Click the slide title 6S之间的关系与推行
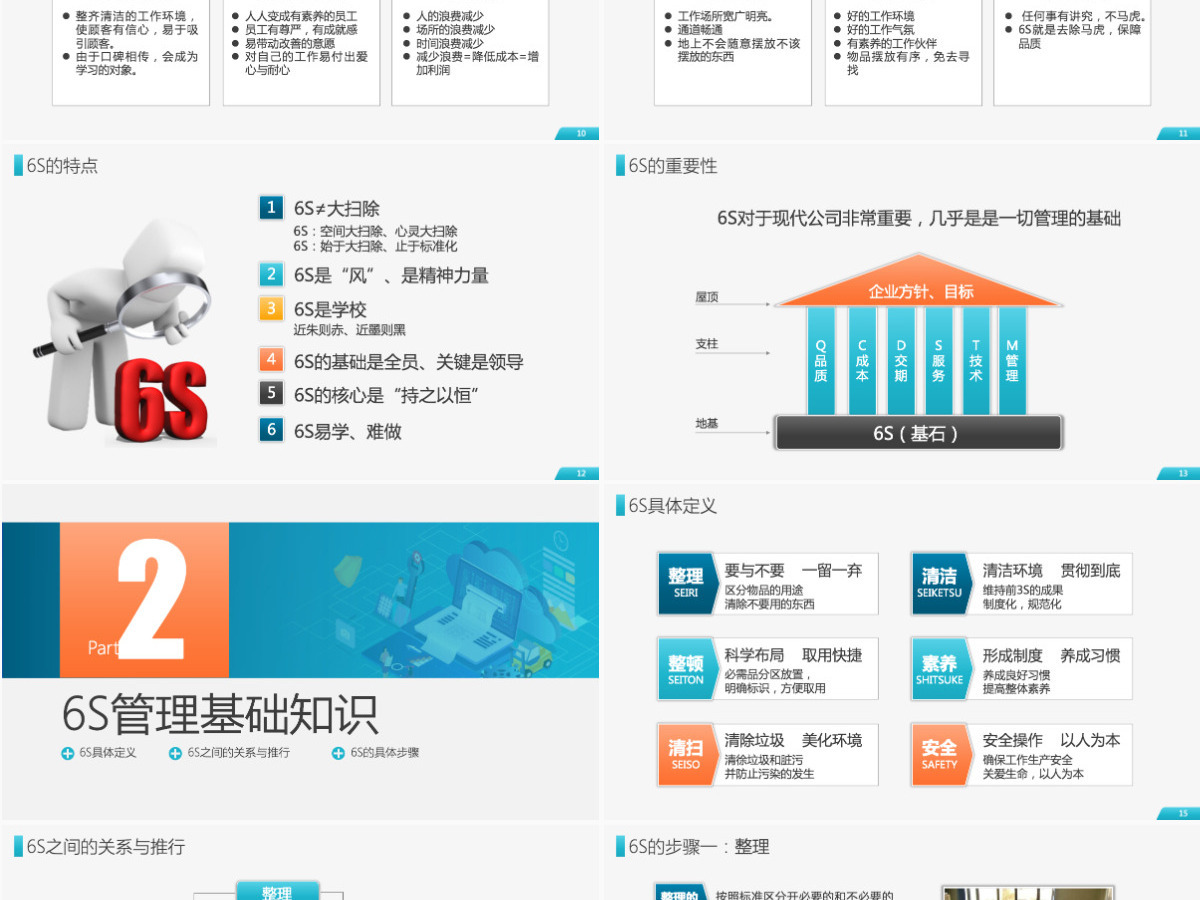 tap(105, 846)
